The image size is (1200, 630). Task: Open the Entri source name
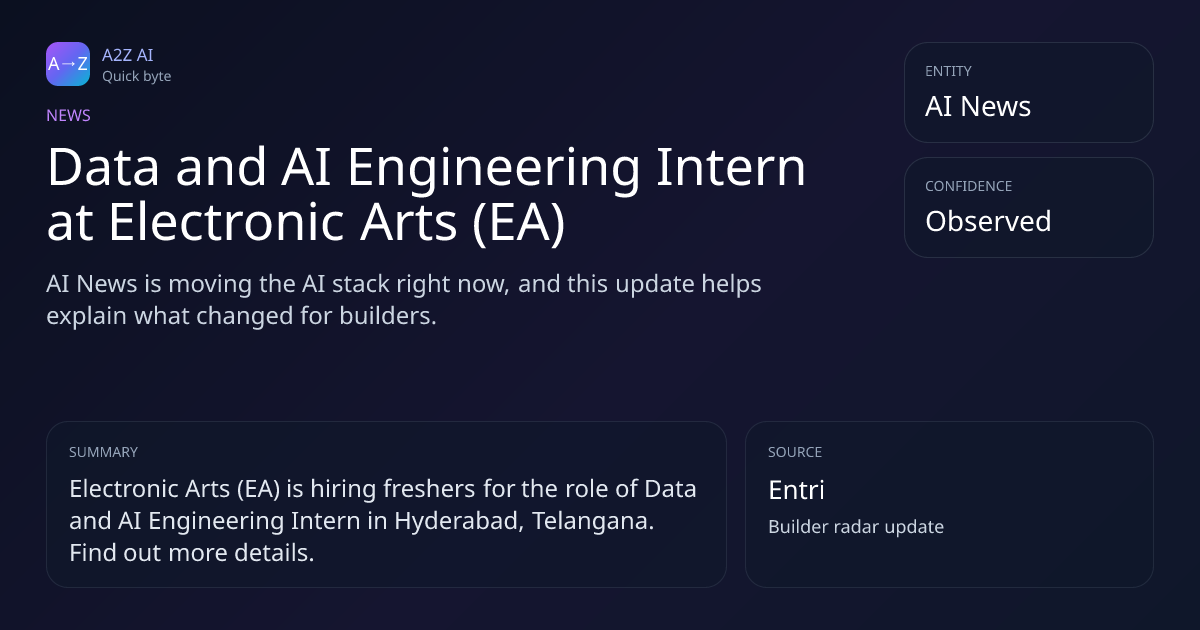pyautogui.click(x=796, y=490)
